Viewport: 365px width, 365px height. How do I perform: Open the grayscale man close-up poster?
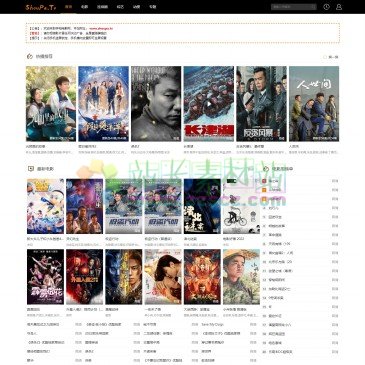[x=156, y=104]
